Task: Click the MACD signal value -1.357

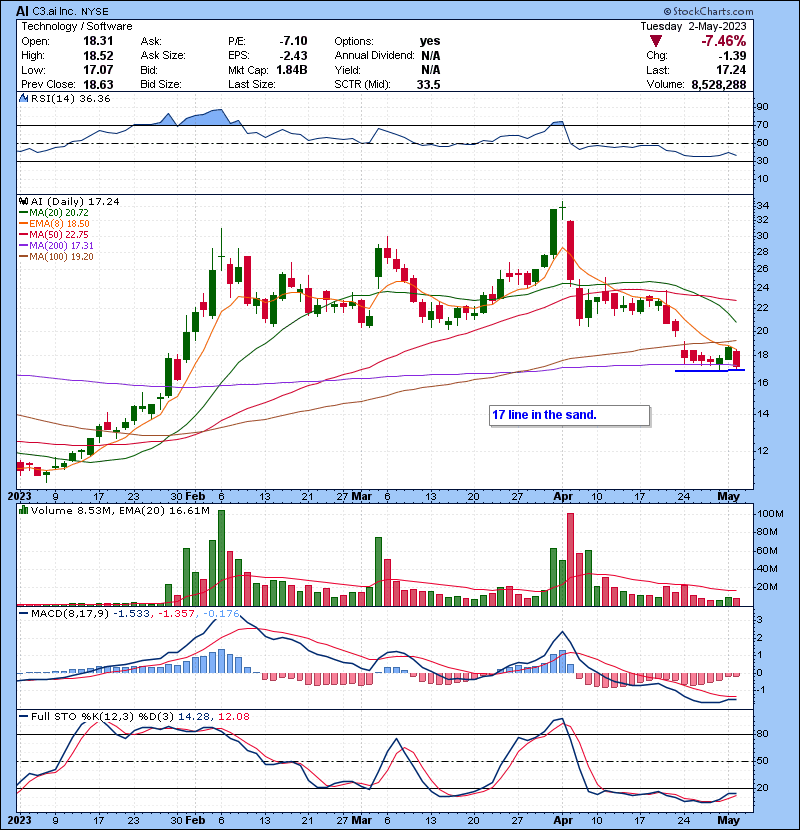Action: (176, 614)
